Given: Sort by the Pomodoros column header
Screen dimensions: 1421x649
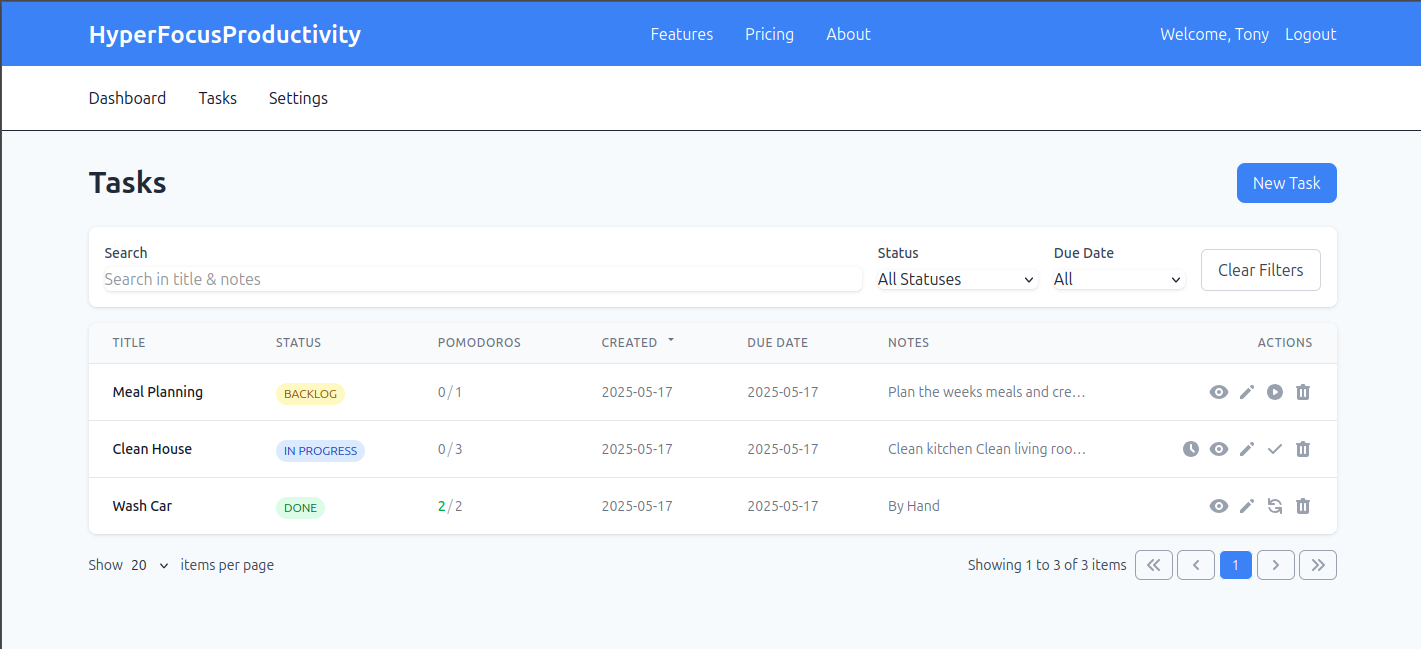Looking at the screenshot, I should click(479, 342).
